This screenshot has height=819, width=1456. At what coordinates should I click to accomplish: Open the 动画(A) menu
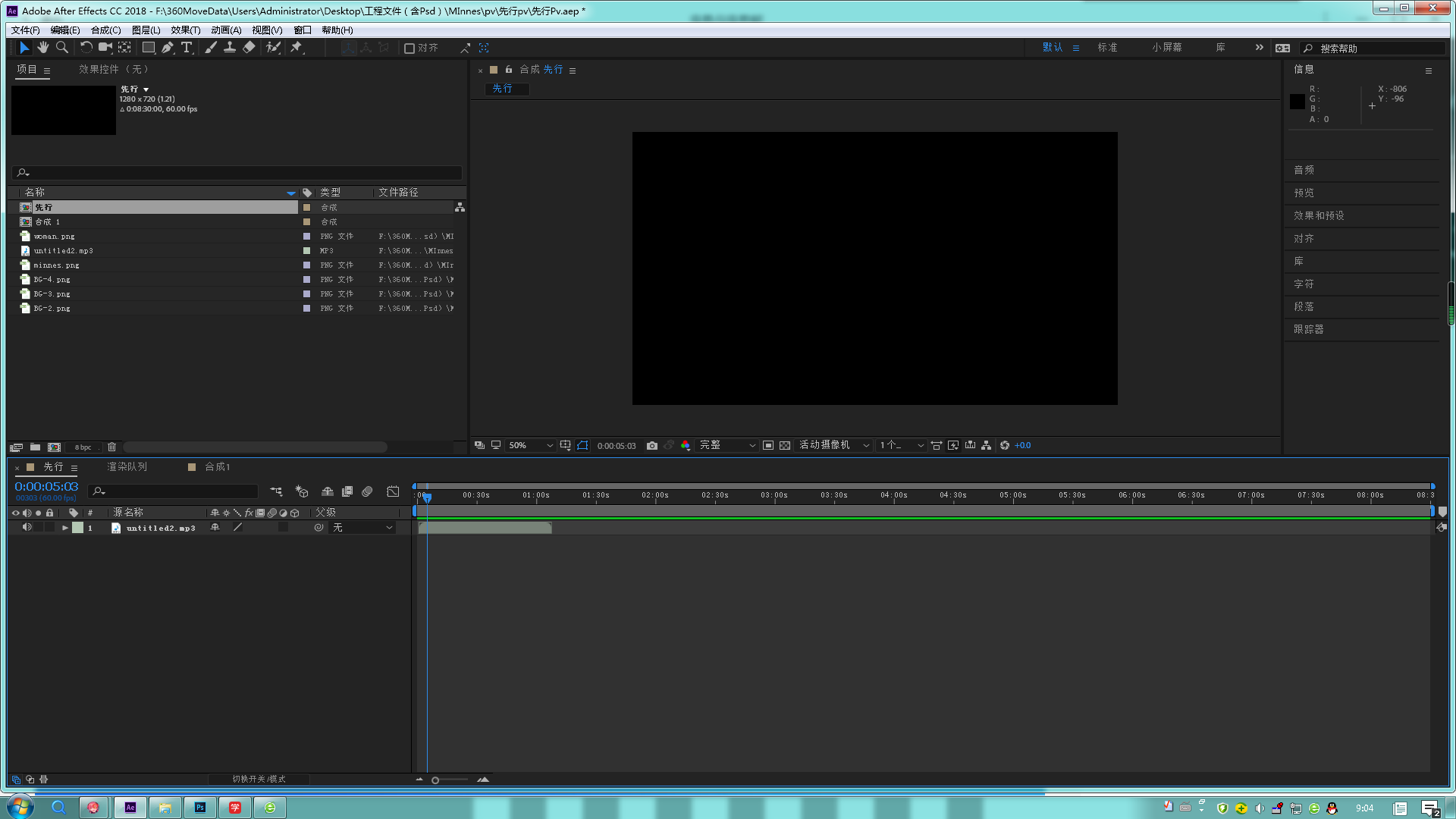click(226, 30)
